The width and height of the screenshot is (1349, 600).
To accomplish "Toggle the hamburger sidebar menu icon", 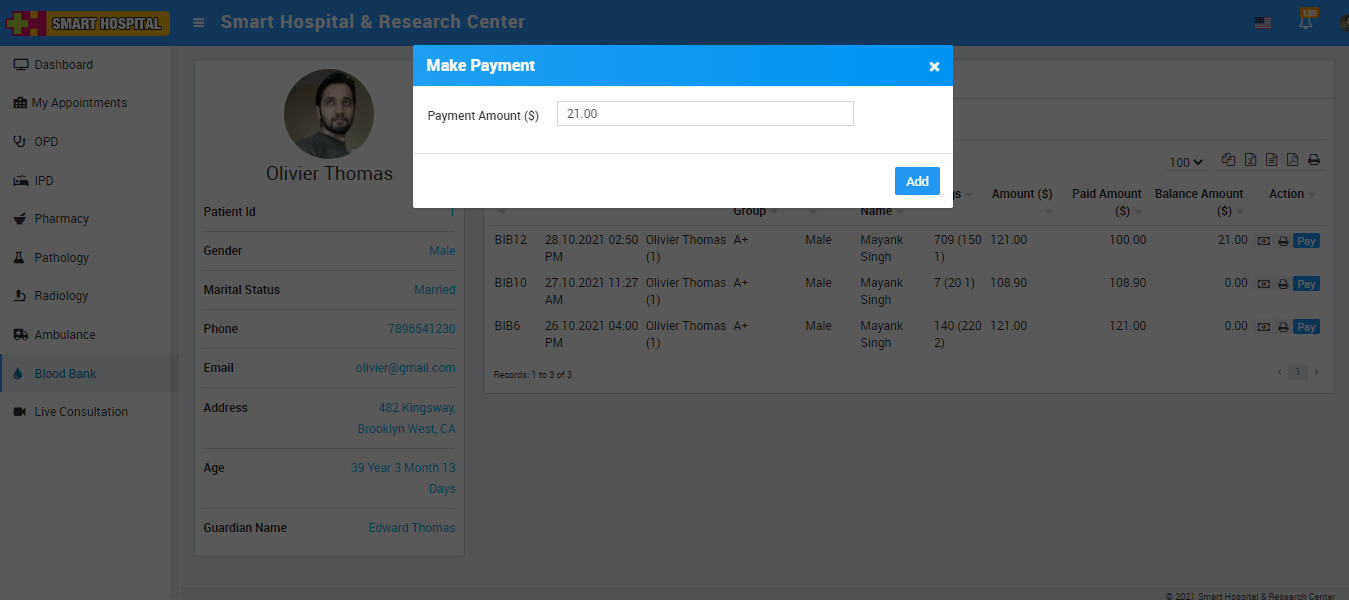I will click(199, 22).
